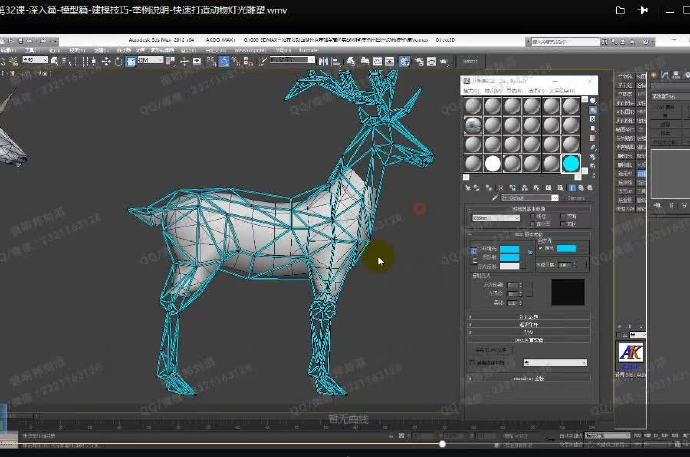Select the Move tool in main toolbar

106,62
